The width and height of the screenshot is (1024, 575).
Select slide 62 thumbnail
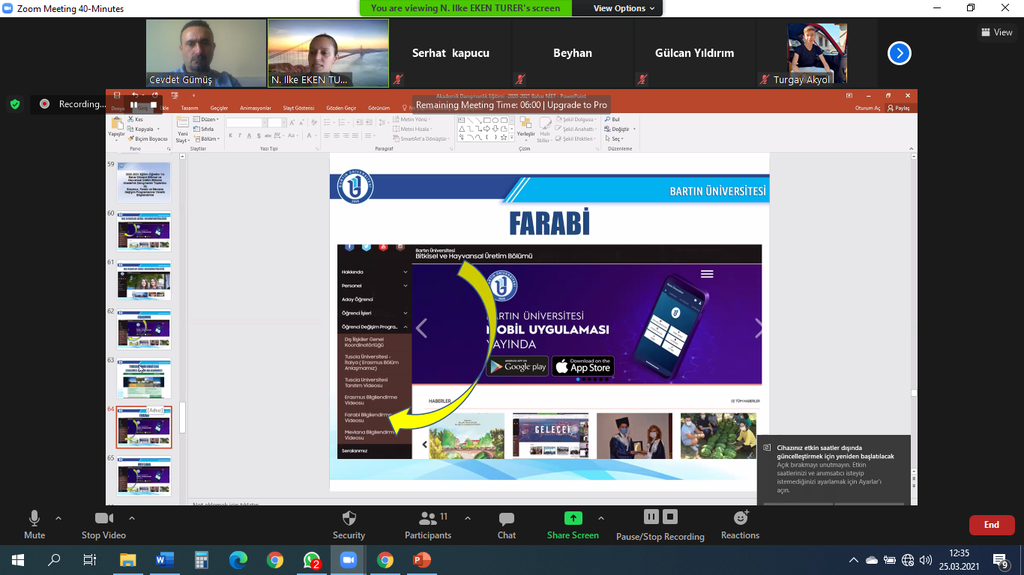[x=144, y=329]
